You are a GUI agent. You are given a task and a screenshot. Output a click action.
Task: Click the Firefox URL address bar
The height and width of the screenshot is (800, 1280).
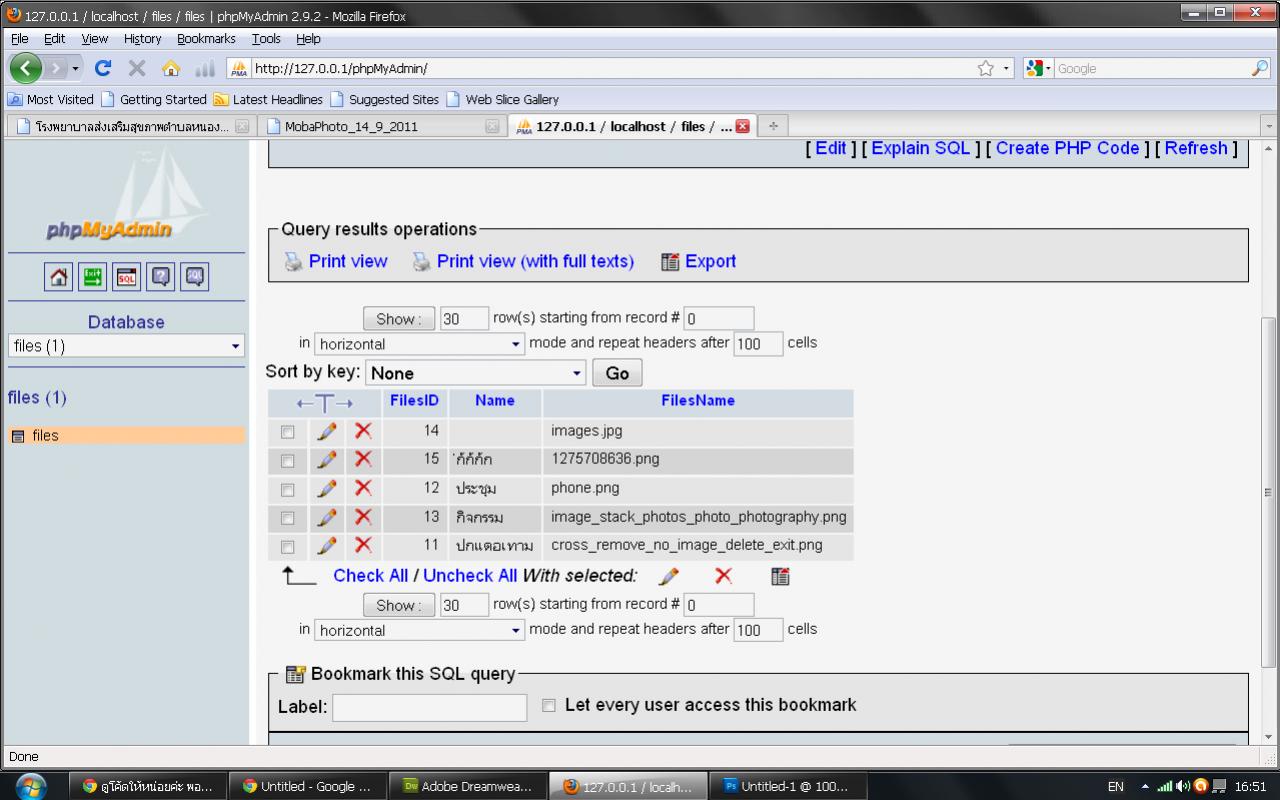[x=610, y=68]
